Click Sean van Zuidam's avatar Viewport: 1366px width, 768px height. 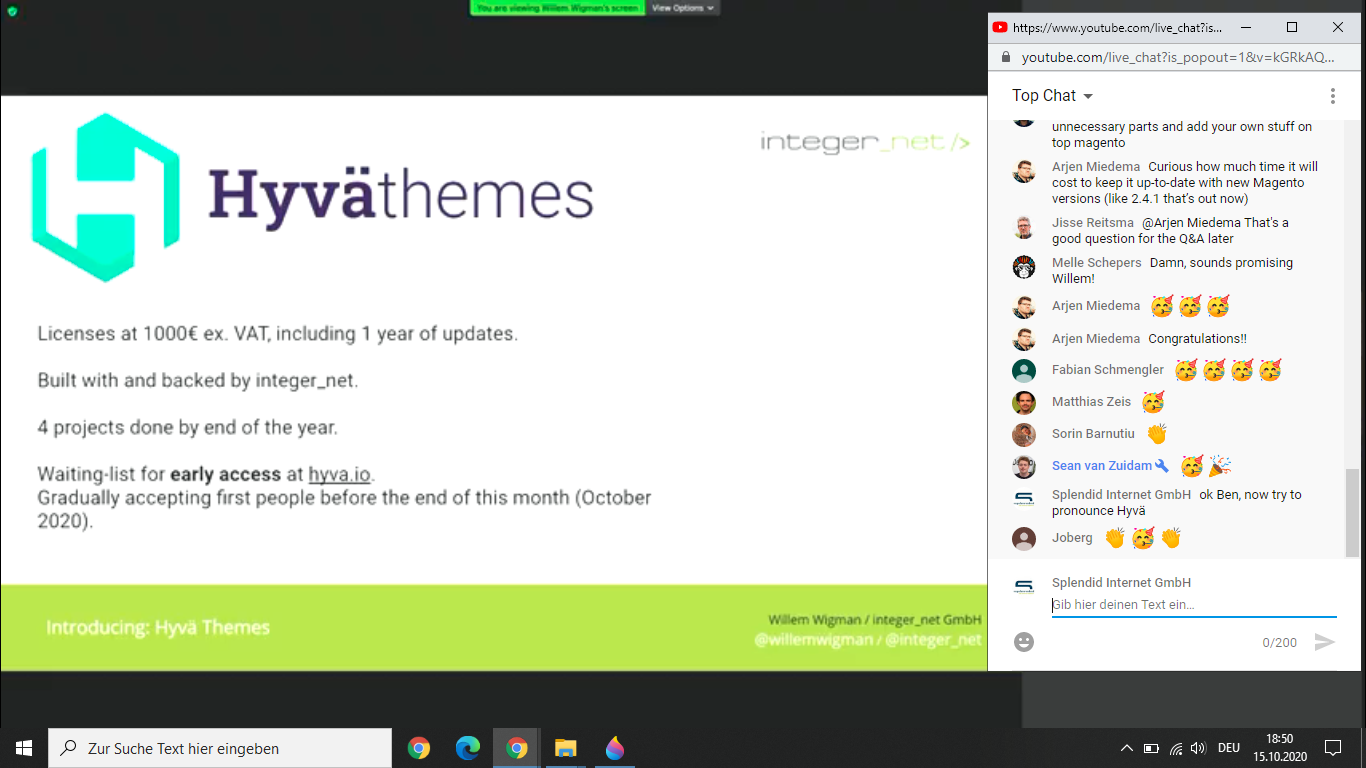pyautogui.click(x=1024, y=467)
